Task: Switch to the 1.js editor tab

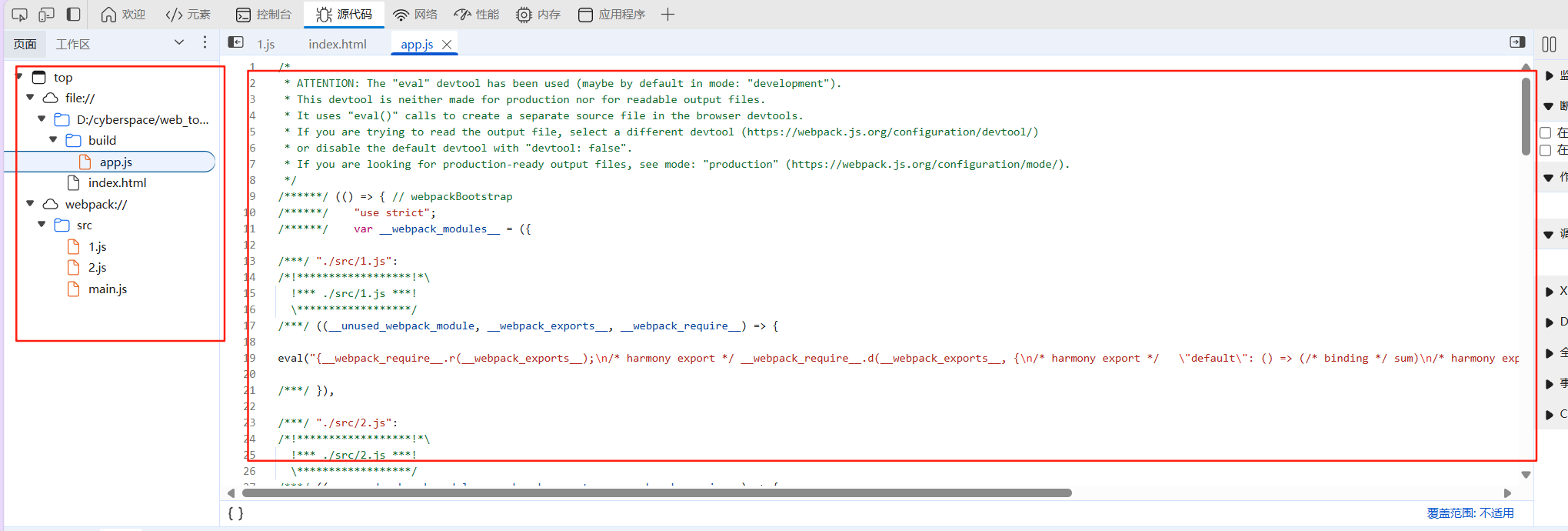Action: point(266,44)
